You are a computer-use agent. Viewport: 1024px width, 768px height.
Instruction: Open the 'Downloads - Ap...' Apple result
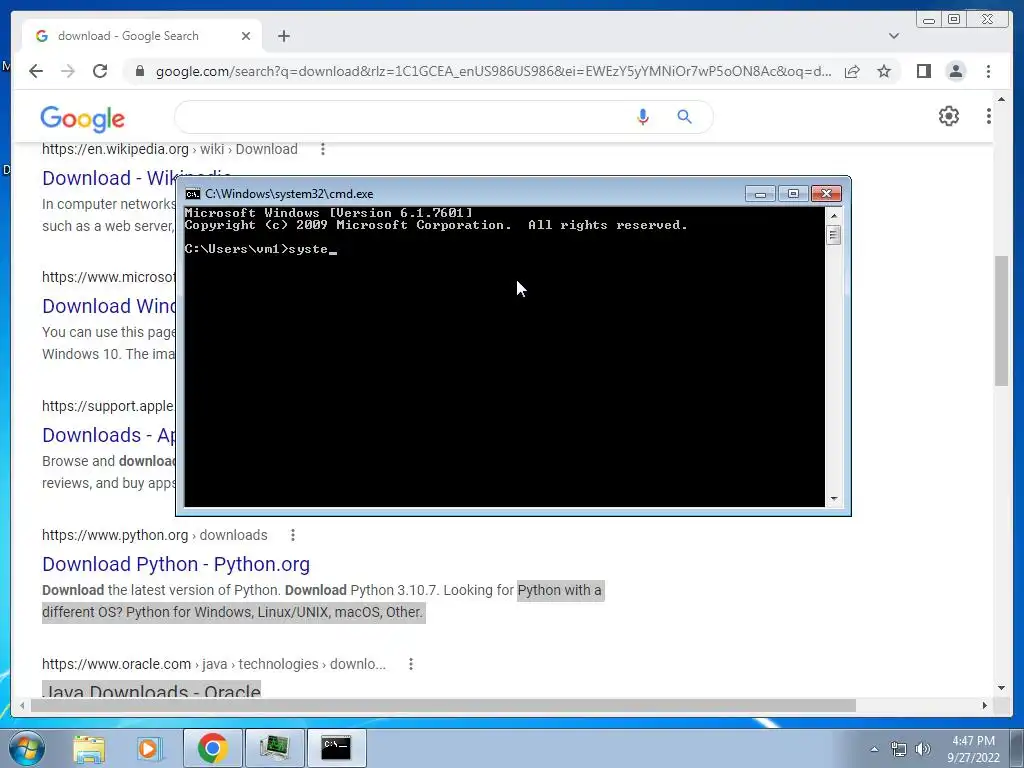[109, 435]
